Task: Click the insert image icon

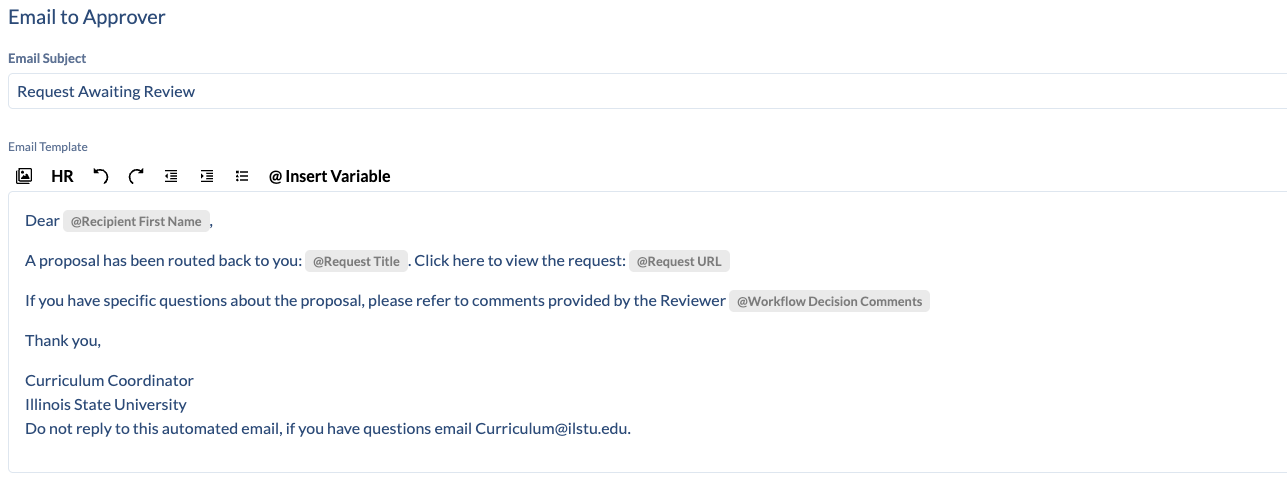Action: pos(25,176)
